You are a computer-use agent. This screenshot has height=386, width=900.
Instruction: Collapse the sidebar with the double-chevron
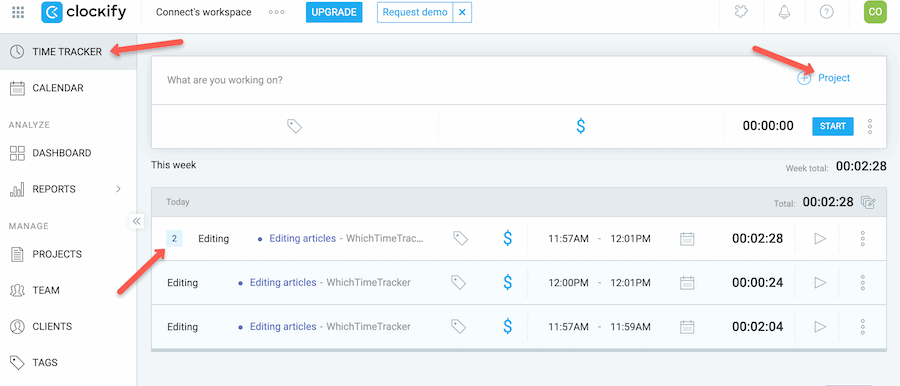[x=137, y=221]
